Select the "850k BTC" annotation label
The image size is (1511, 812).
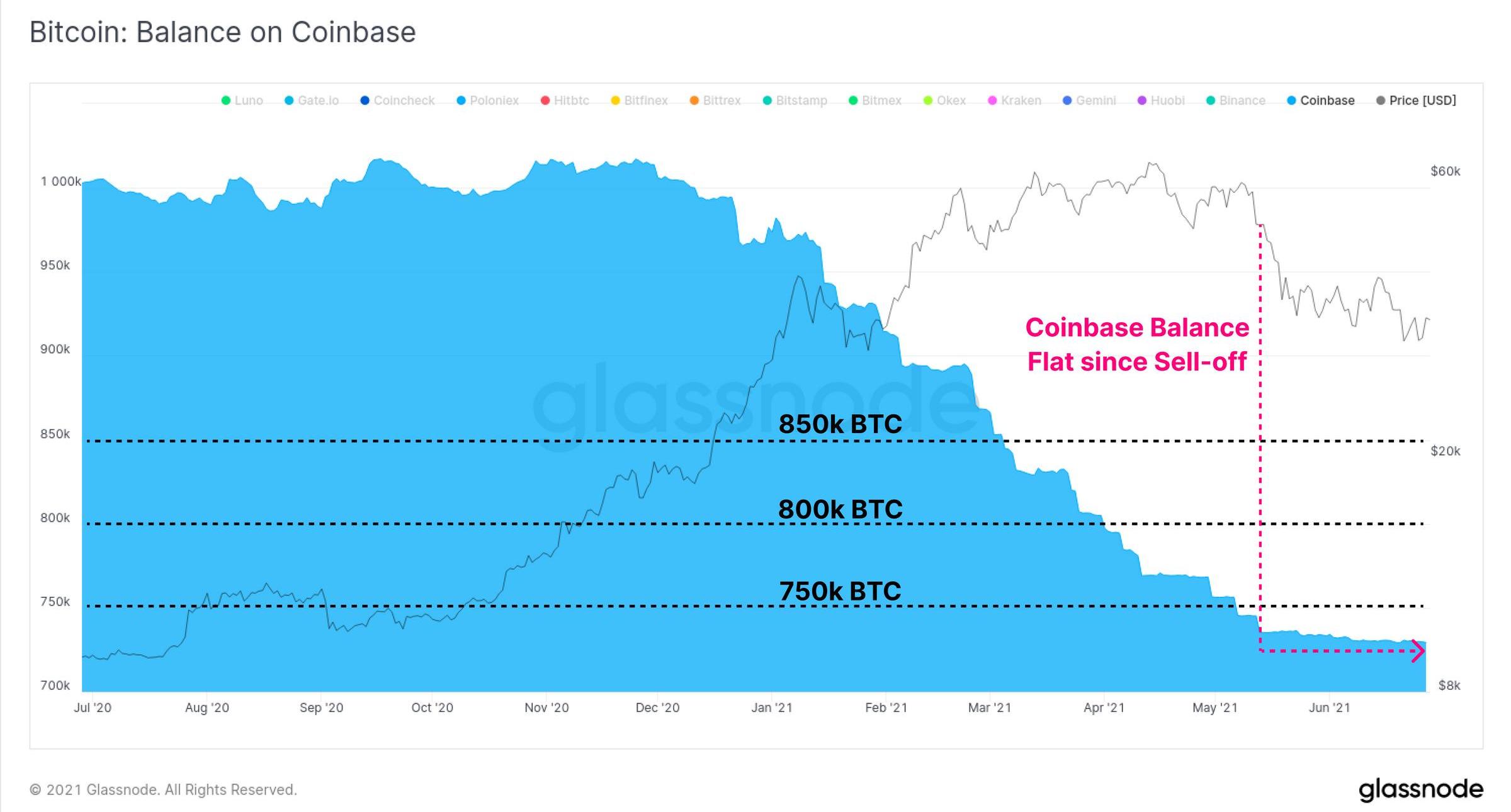pos(840,424)
